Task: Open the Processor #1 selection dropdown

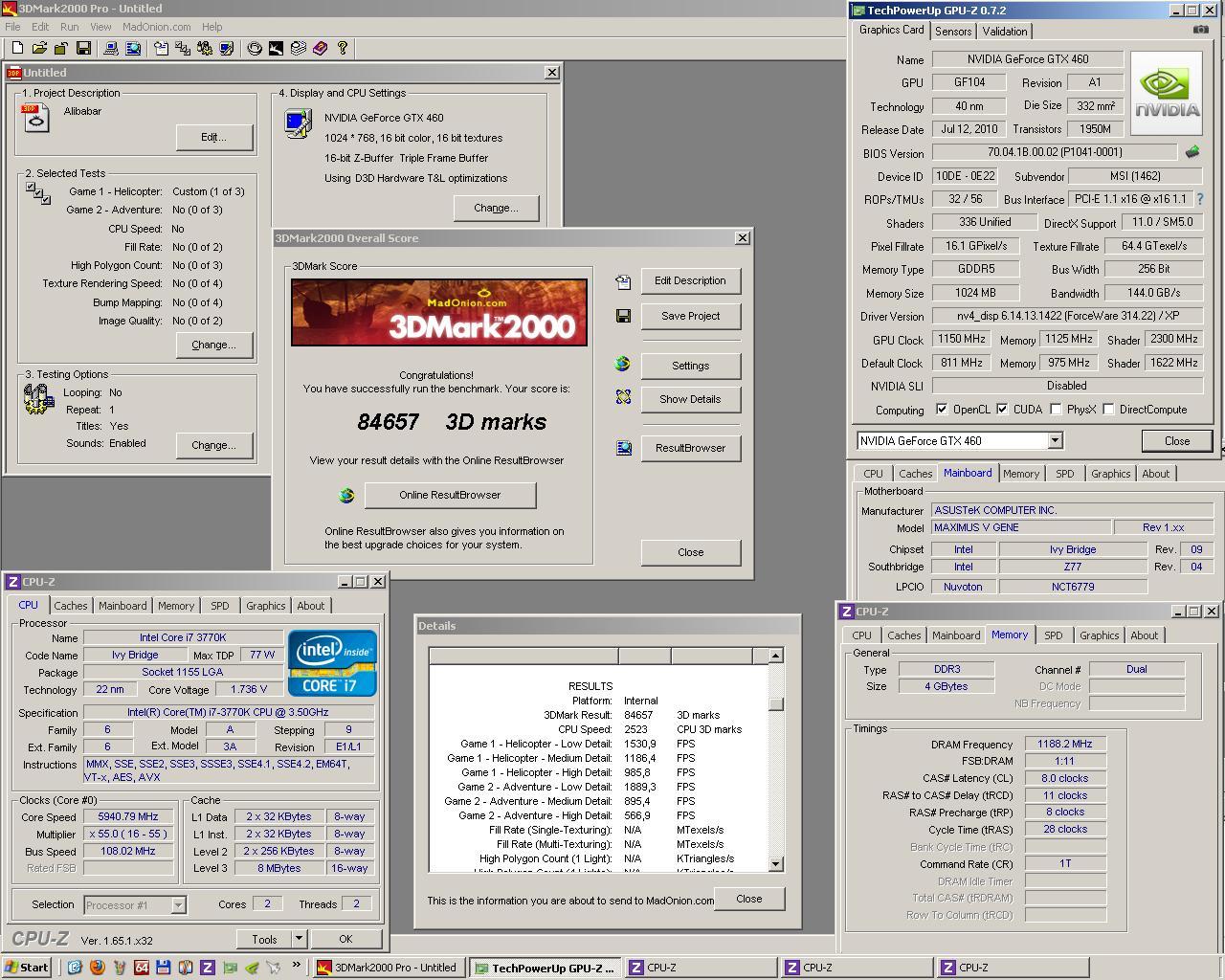Action: pos(178,904)
